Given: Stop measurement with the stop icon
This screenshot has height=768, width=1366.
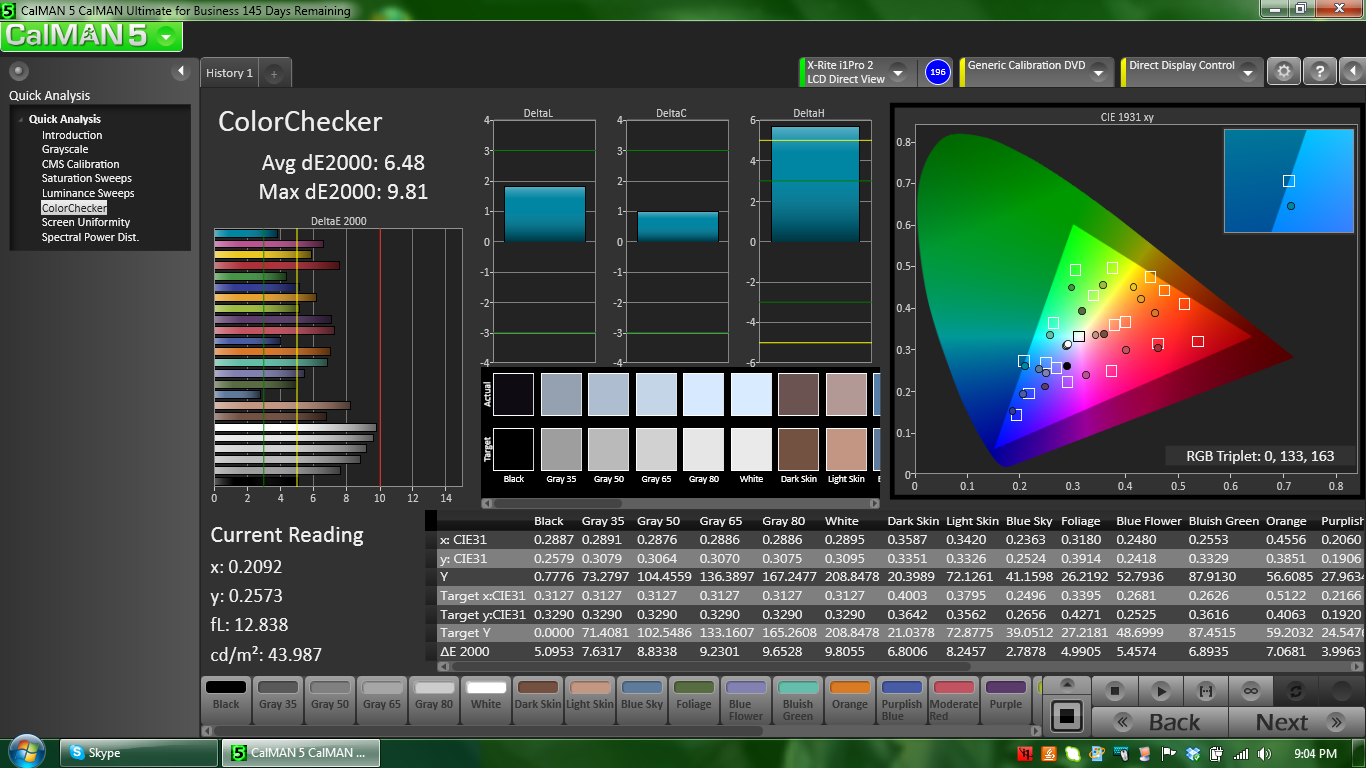Looking at the screenshot, I should pos(1117,691).
